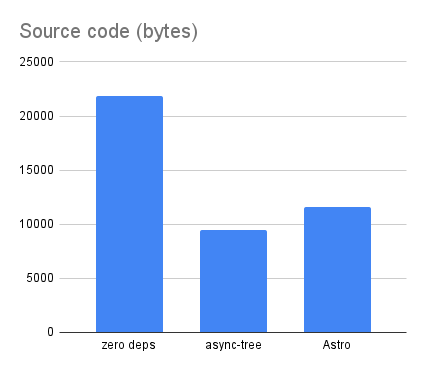Click the 5000 y-axis value
This screenshot has height=371, width=425.
pos(40,278)
